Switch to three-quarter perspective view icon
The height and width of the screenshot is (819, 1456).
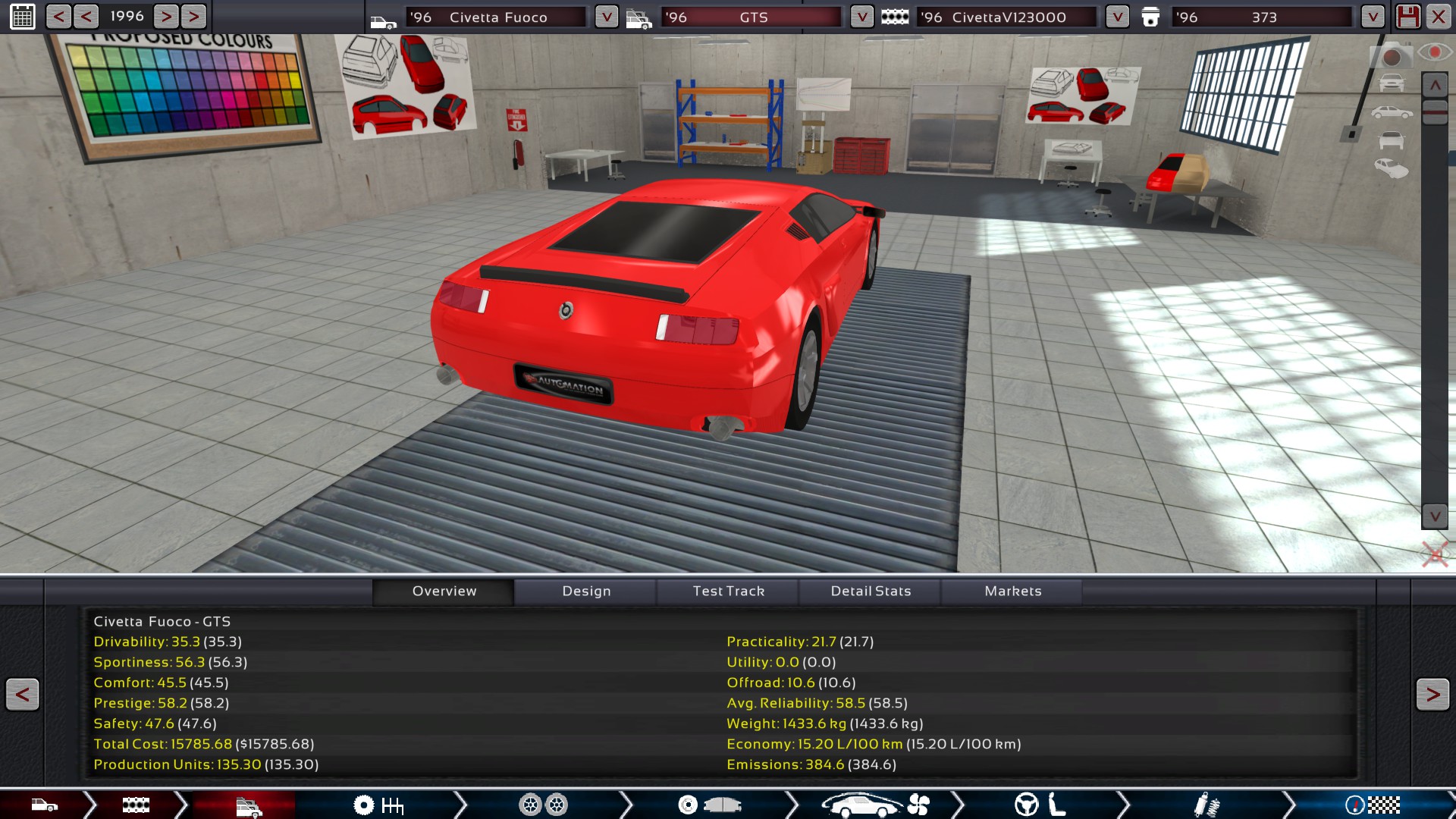pos(1392,168)
